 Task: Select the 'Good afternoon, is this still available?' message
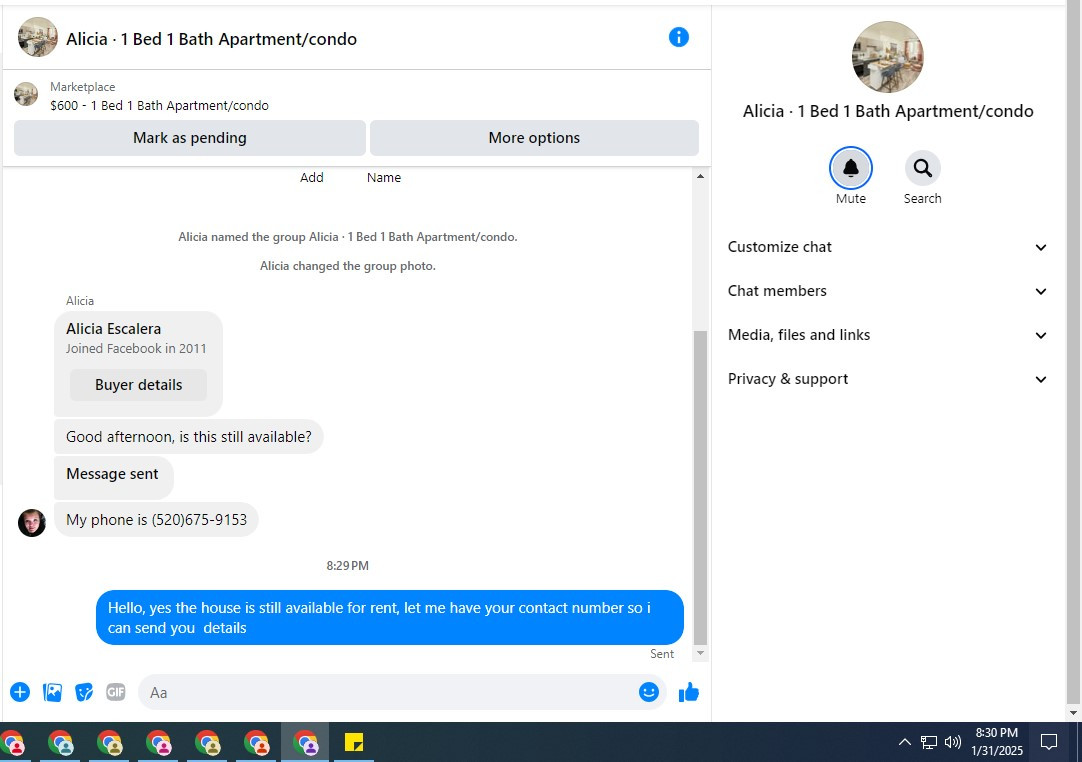pyautogui.click(x=188, y=437)
